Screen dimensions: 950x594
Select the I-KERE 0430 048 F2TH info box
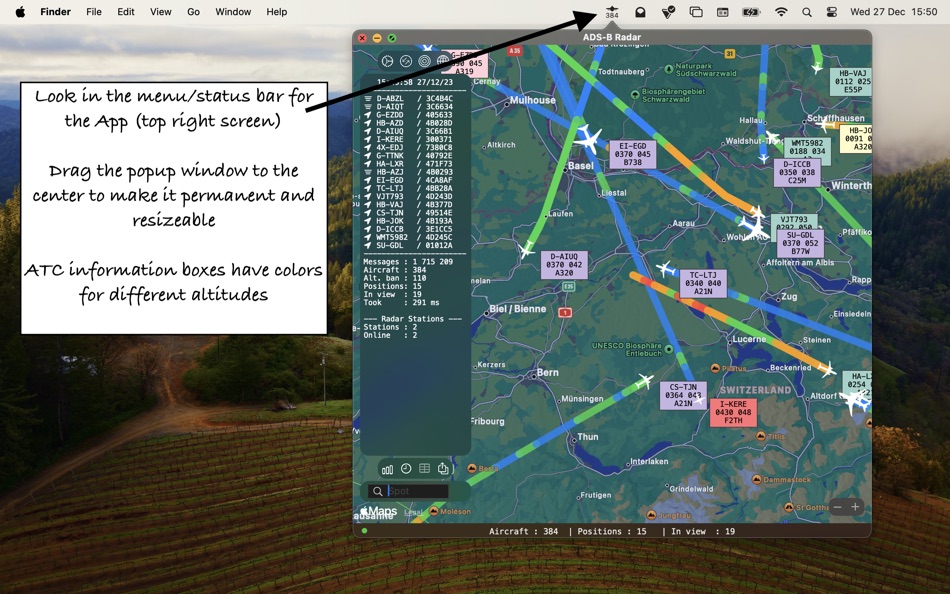pyautogui.click(x=733, y=412)
